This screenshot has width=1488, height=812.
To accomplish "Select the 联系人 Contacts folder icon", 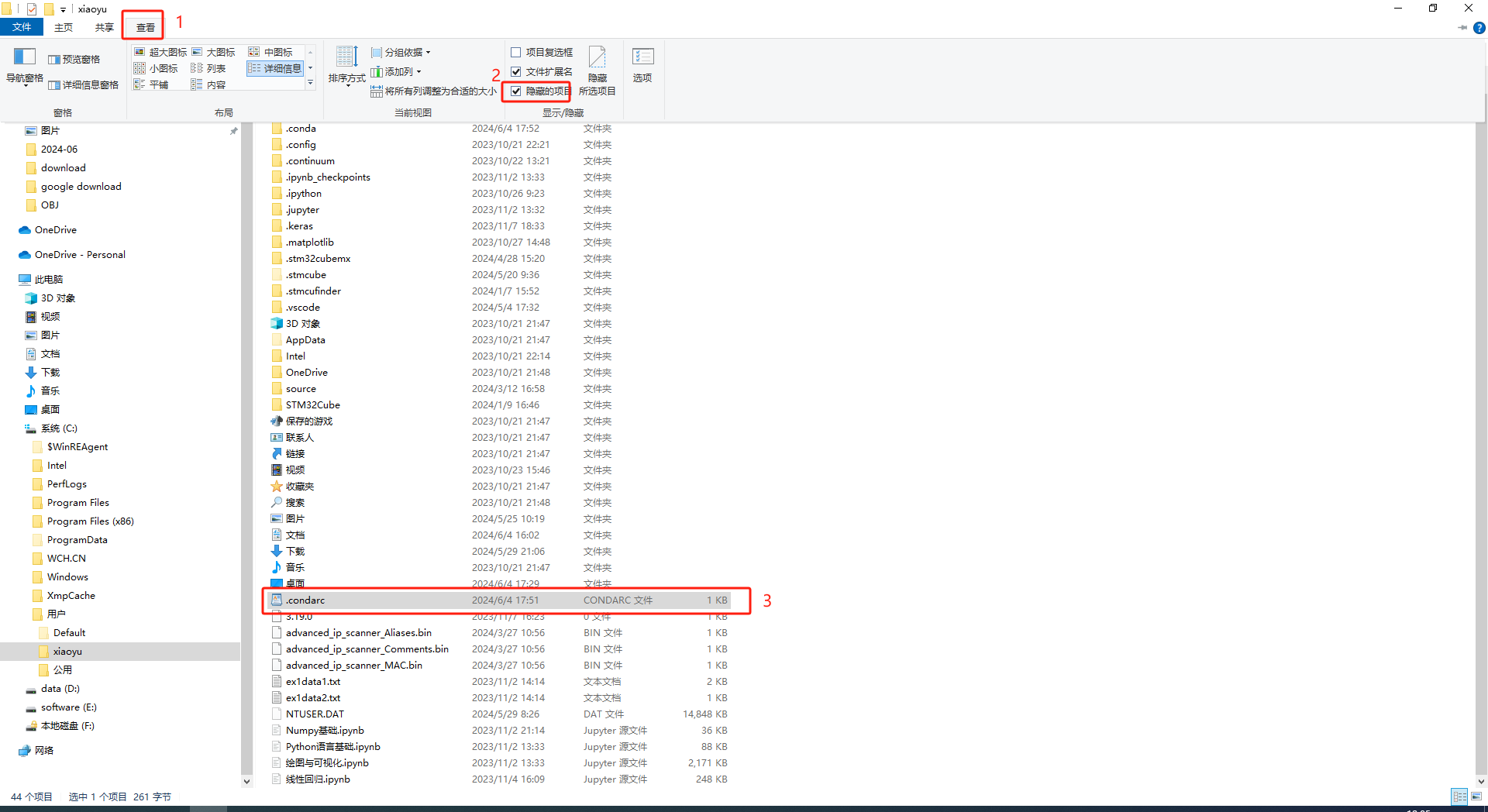I will 277,438.
